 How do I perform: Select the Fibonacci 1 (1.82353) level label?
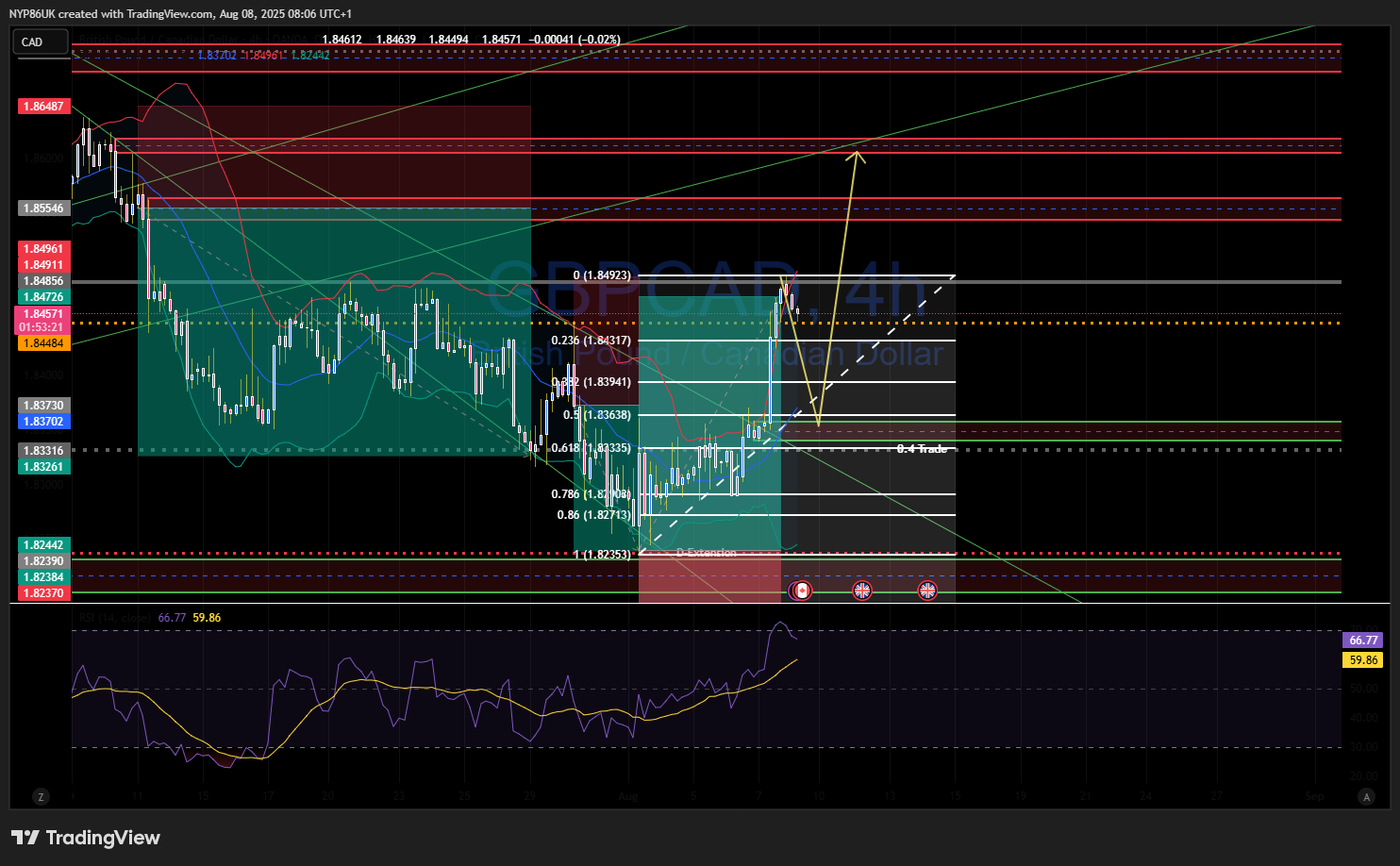pos(602,555)
